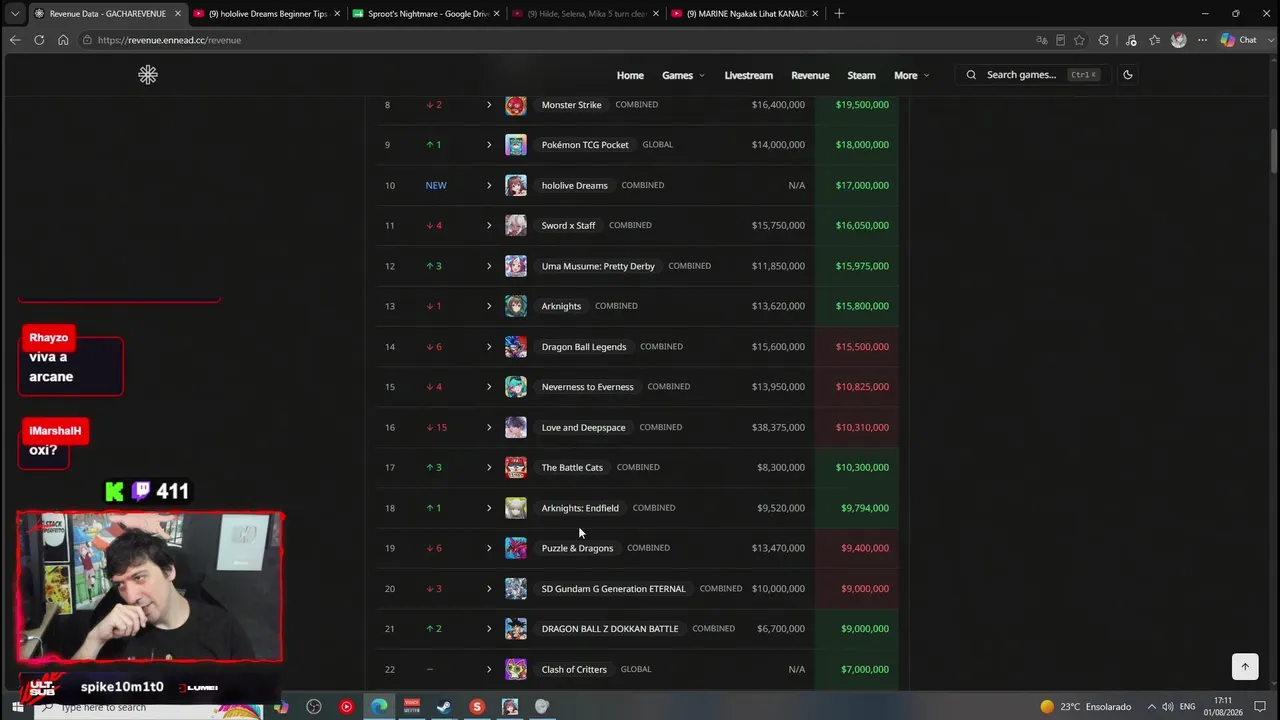Click the back-to-top arrow button
Image resolution: width=1280 pixels, height=720 pixels.
coord(1245,666)
